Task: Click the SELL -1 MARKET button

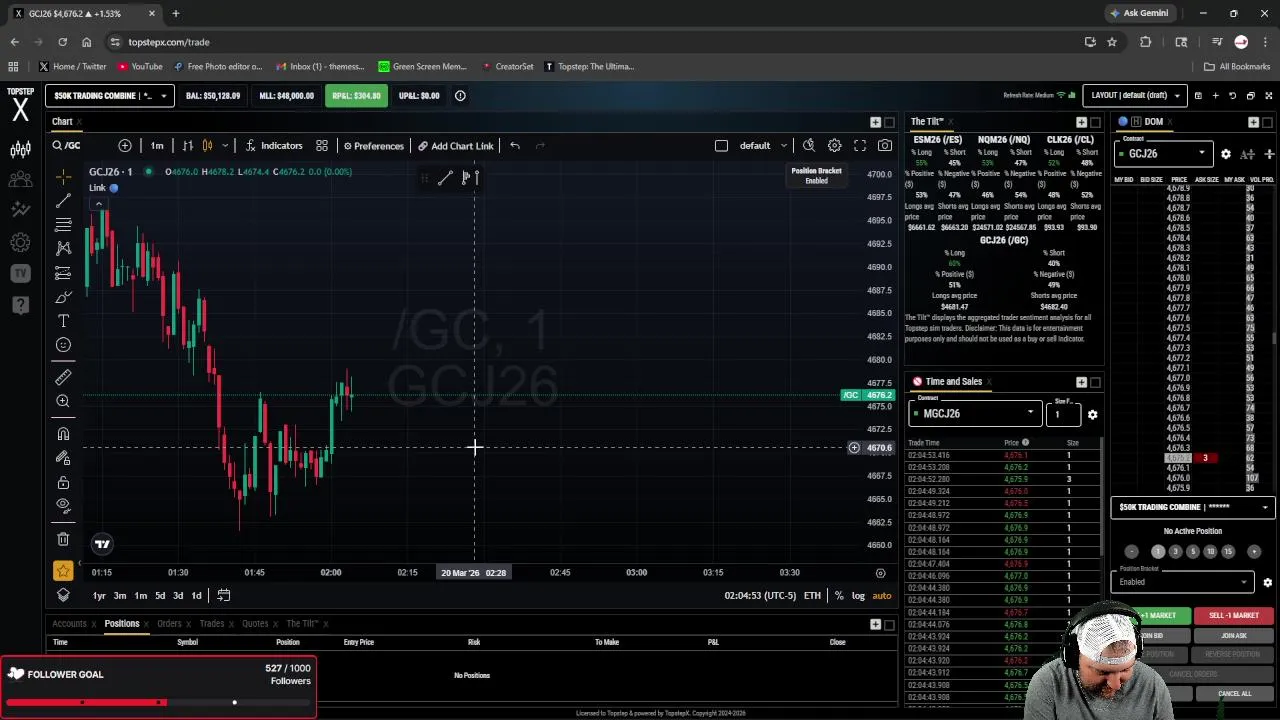Action: pos(1233,616)
